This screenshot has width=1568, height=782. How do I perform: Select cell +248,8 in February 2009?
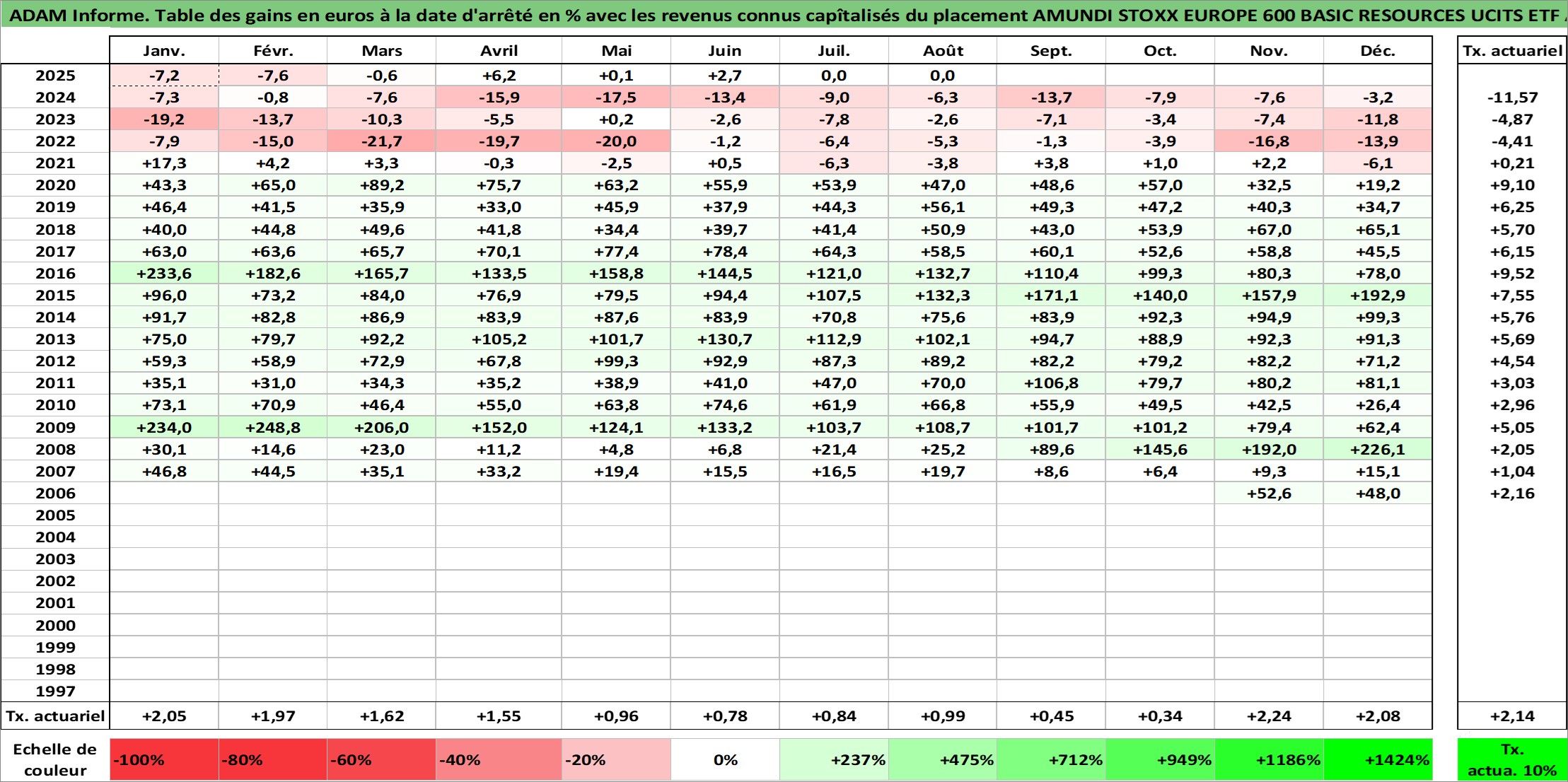pos(273,428)
